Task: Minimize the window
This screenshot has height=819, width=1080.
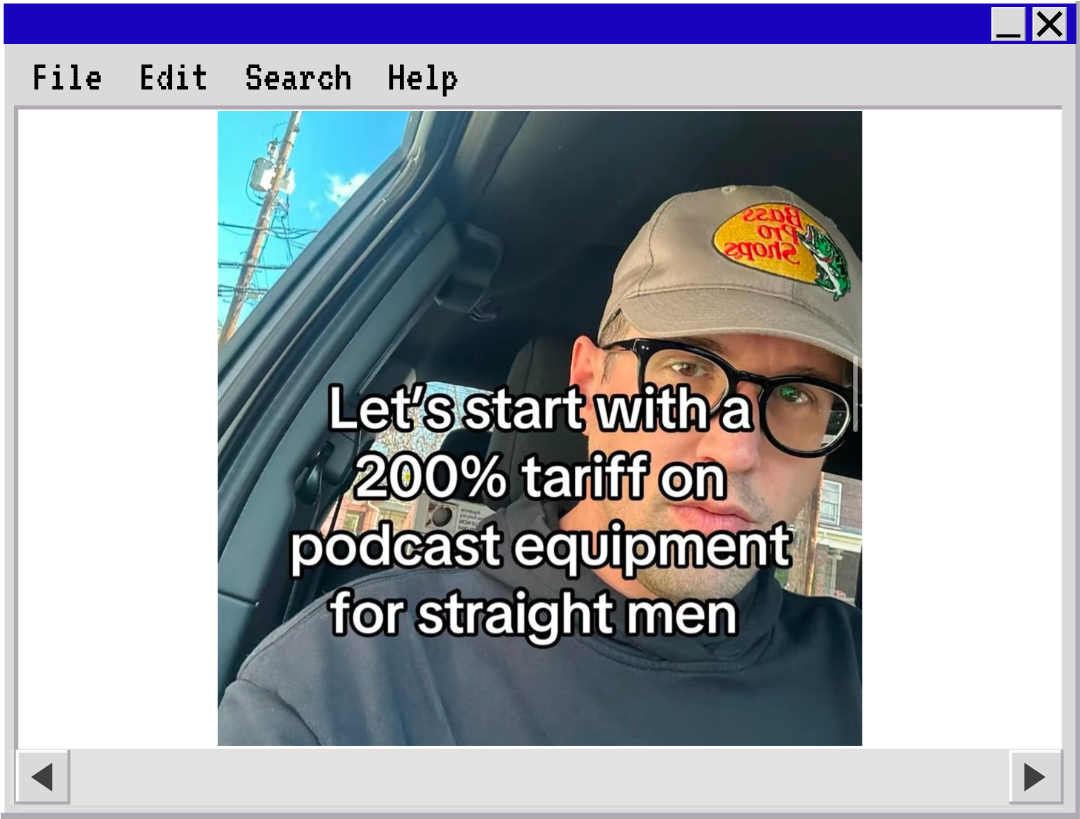Action: click(1008, 25)
